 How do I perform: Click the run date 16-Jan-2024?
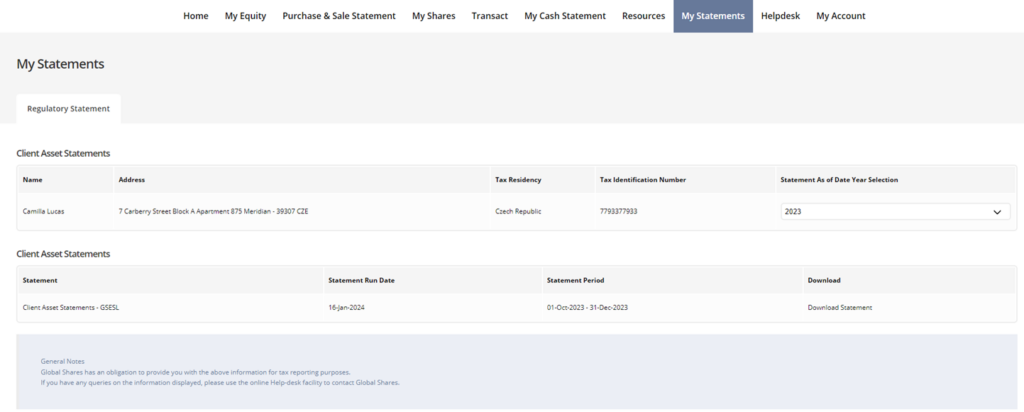(x=346, y=308)
